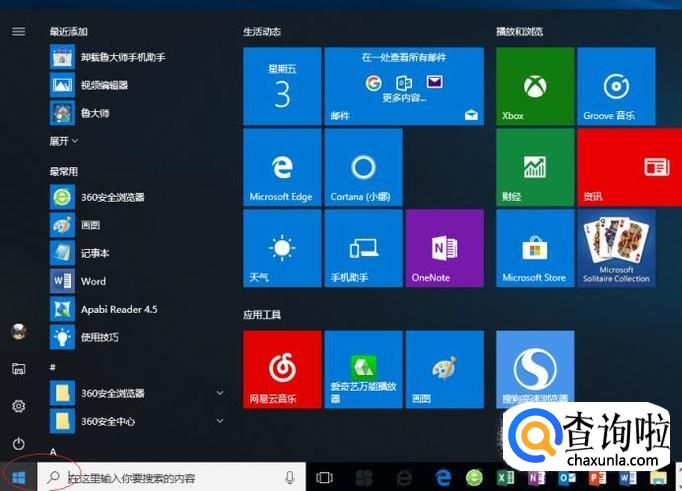682x491 pixels.
Task: Open the Cortana (小娜) tile
Action: 364,167
